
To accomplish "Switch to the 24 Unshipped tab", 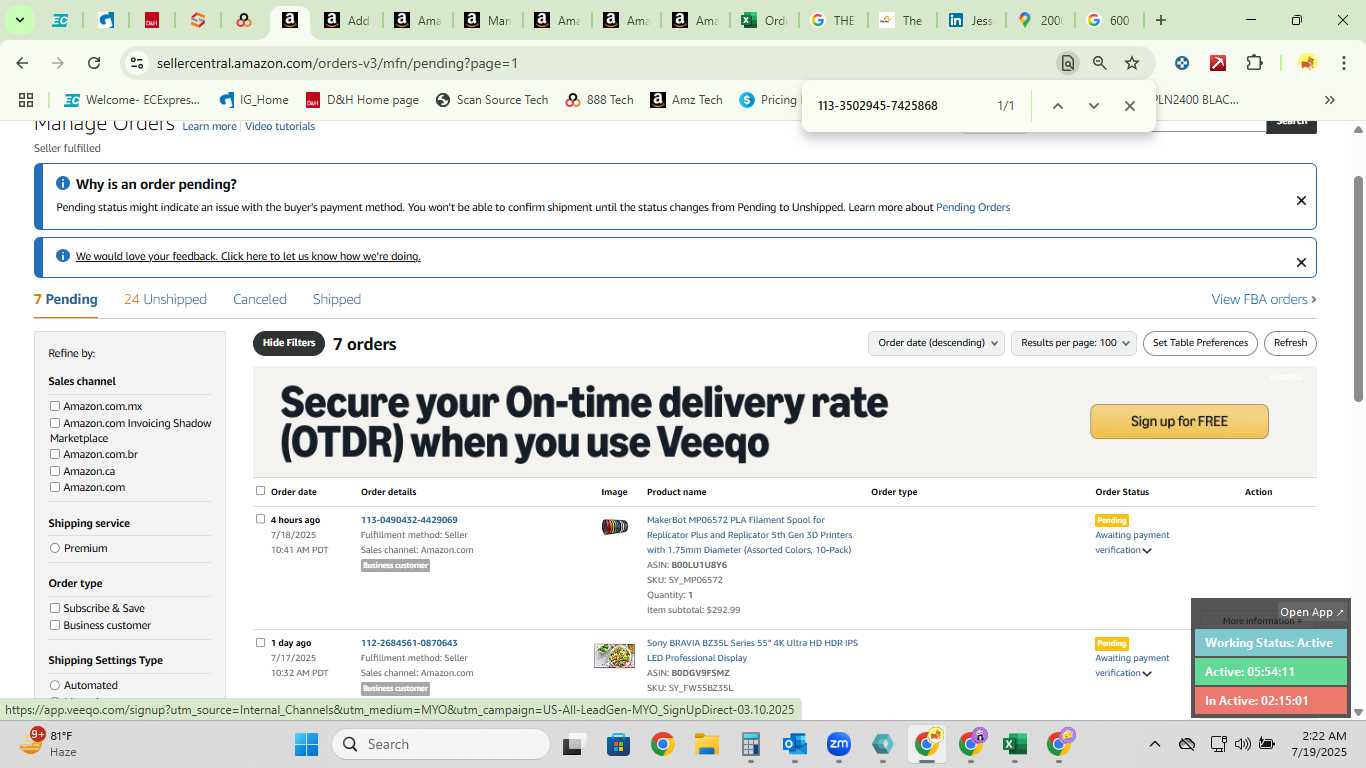I will coord(165,299).
